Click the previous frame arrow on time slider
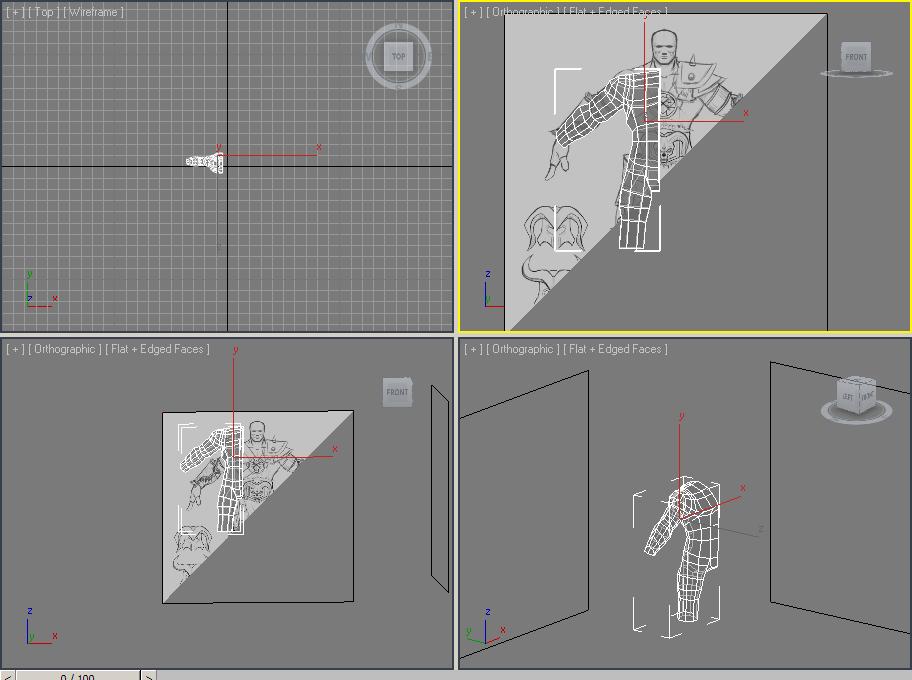Viewport: 912px width, 680px height. pyautogui.click(x=8, y=675)
